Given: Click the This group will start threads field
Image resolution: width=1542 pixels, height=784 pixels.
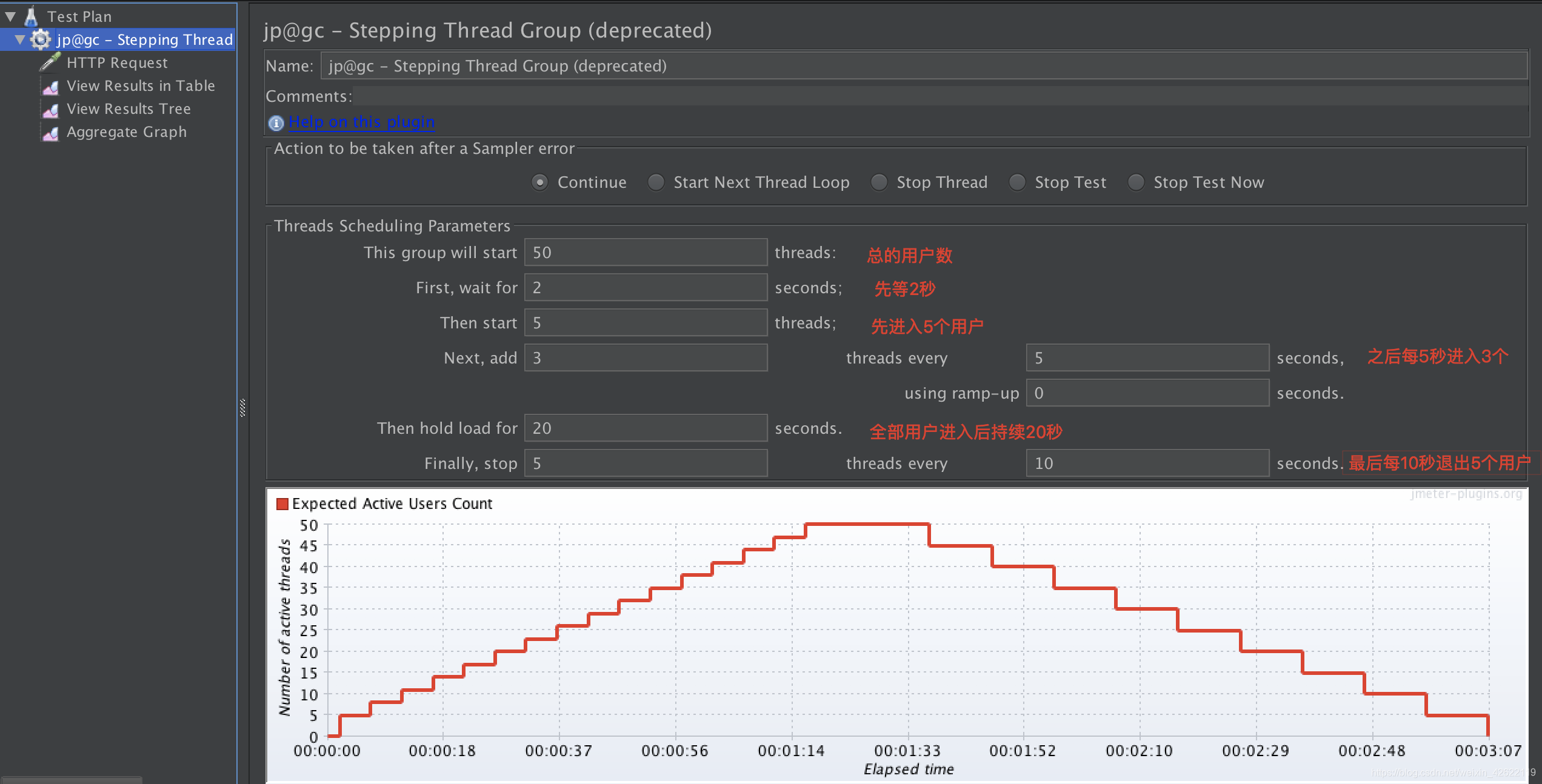Looking at the screenshot, I should click(646, 252).
